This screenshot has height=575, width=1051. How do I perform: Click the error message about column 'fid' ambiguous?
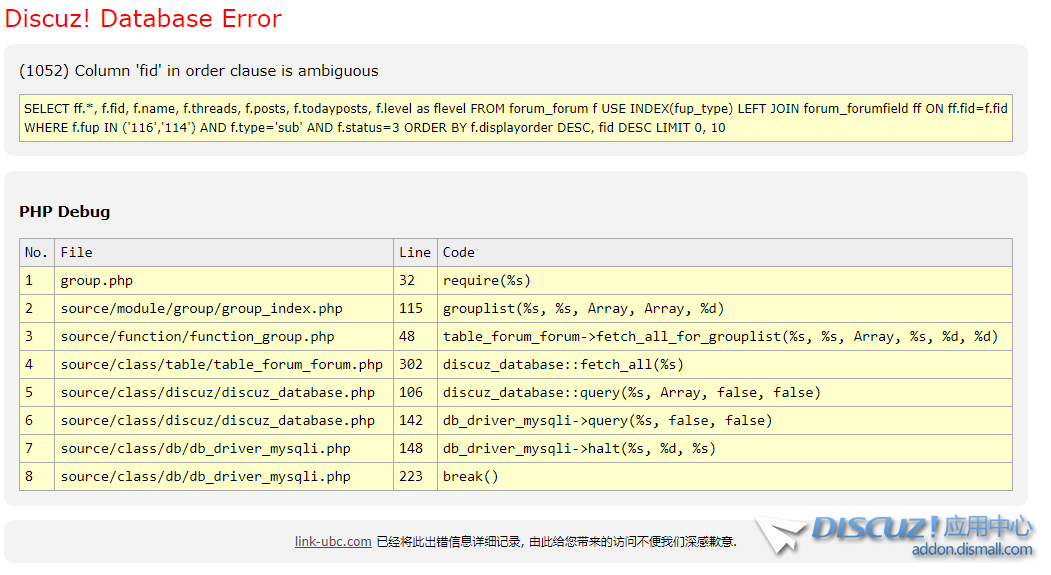click(198, 70)
